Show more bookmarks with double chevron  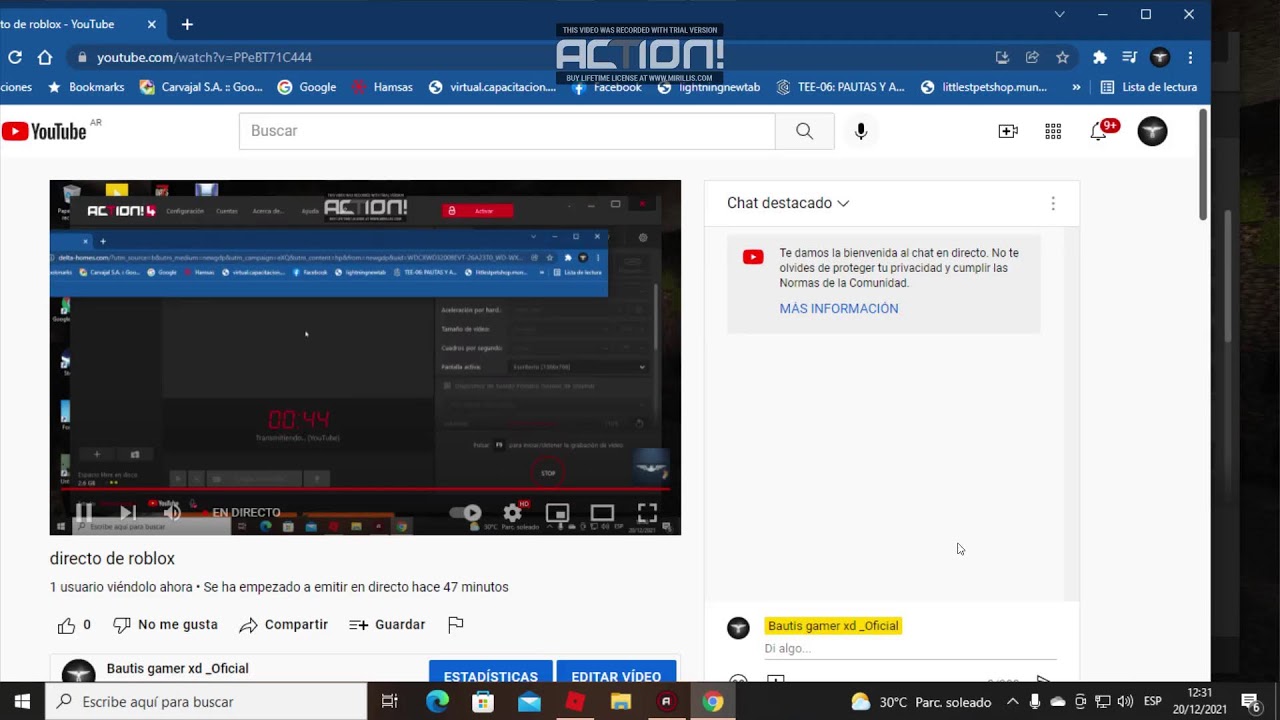click(1076, 87)
